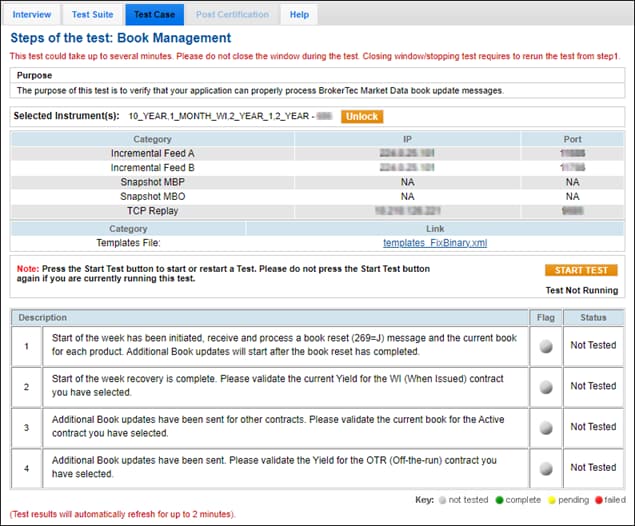635x526 pixels.
Task: Click the Unlock button beside selected instruments
Action: (361, 117)
